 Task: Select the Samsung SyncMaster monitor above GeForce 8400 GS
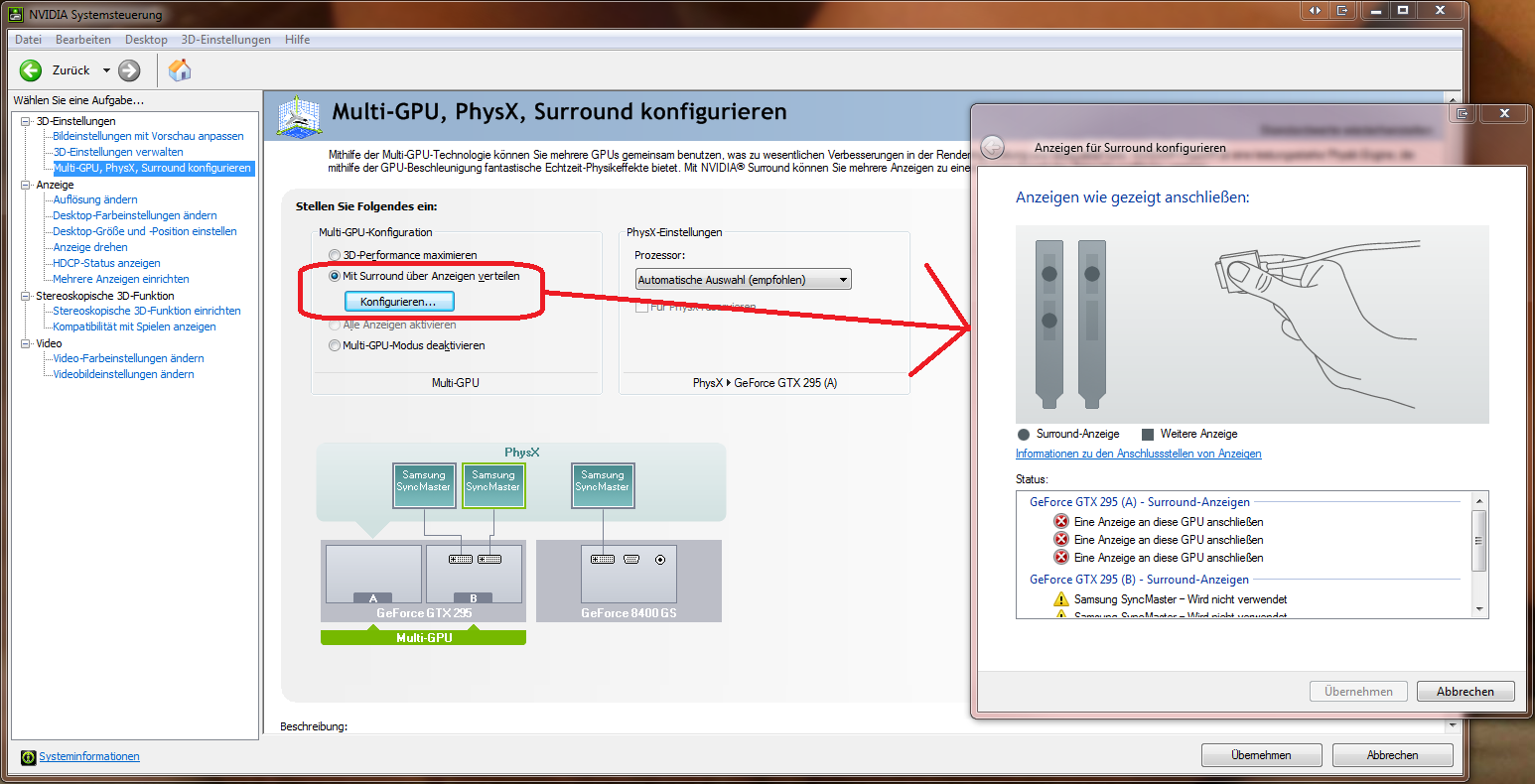point(603,485)
